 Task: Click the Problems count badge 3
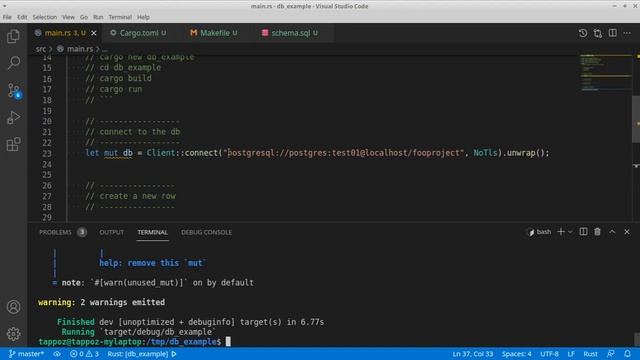click(x=82, y=232)
